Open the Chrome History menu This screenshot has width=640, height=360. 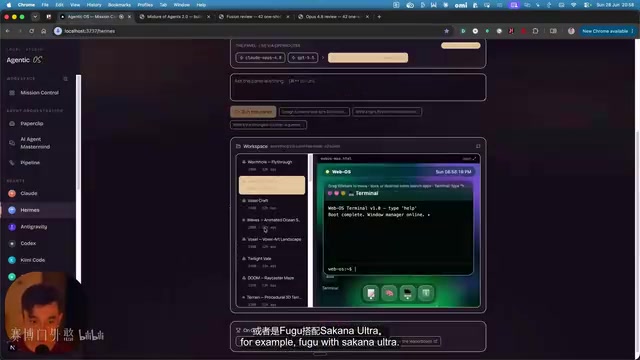pyautogui.click(x=94, y=5)
